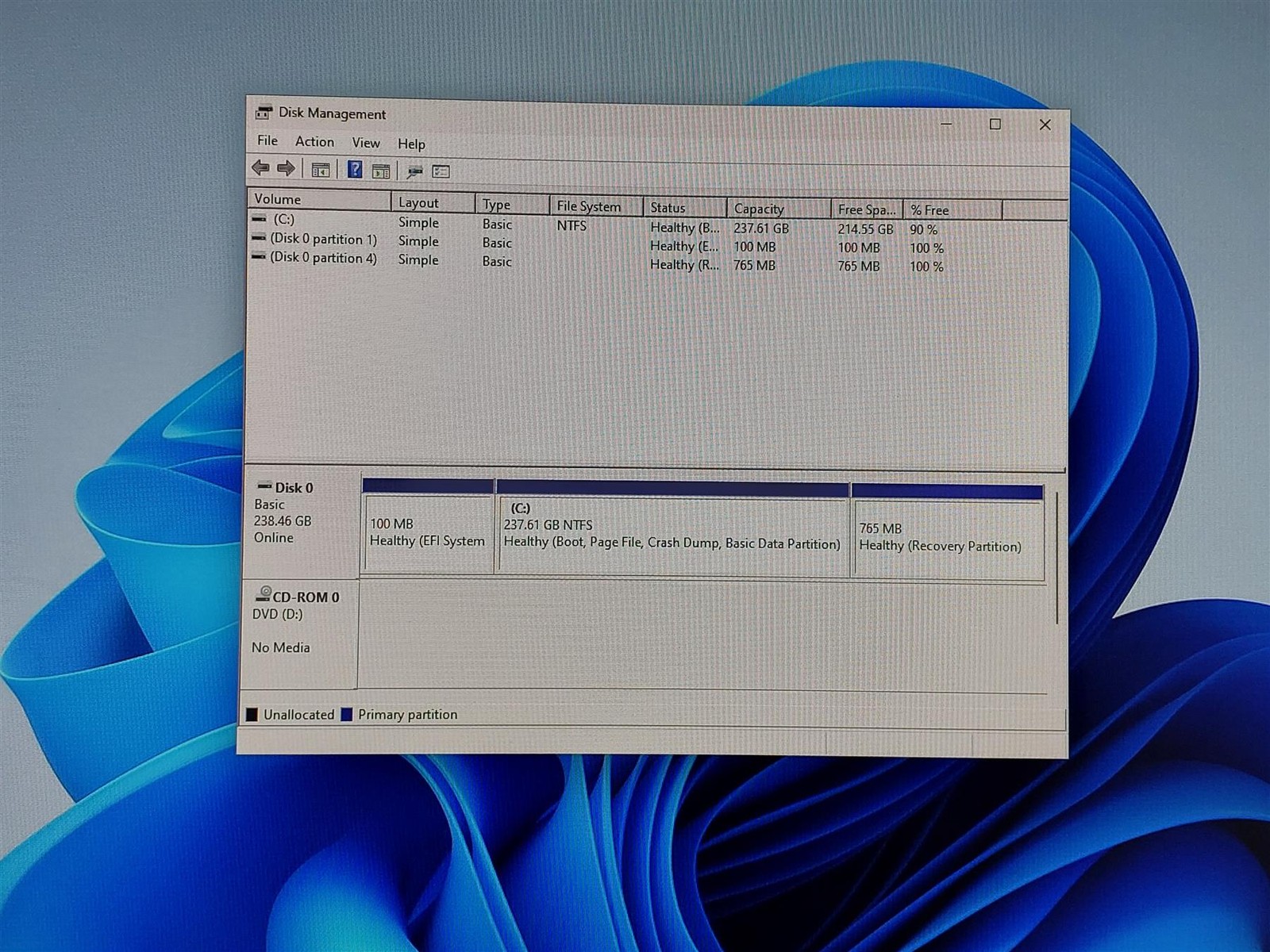Select the 100 MB EFI System partition block
Image resolution: width=1270 pixels, height=952 pixels.
(428, 525)
